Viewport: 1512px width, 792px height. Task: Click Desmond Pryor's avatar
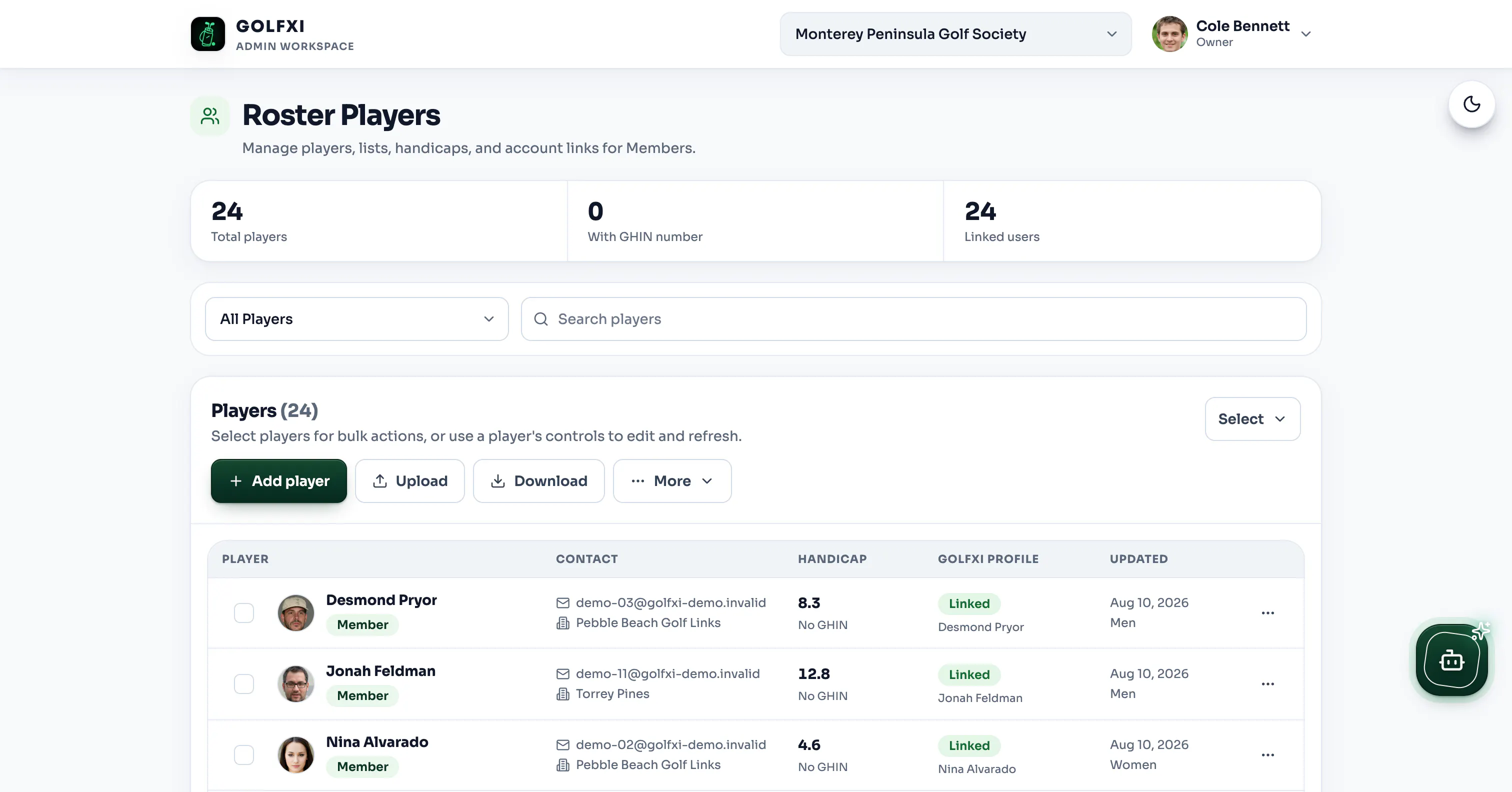coord(296,613)
